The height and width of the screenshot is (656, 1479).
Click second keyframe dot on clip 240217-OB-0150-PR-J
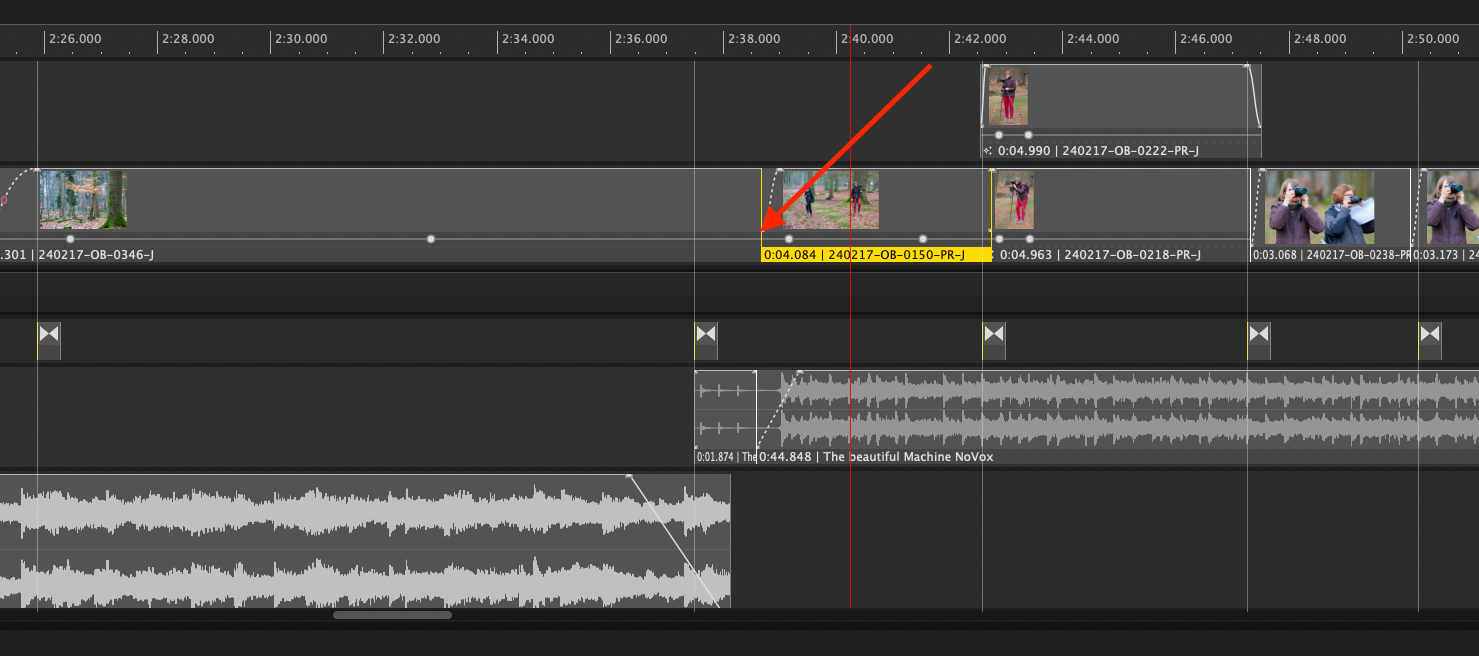[923, 239]
